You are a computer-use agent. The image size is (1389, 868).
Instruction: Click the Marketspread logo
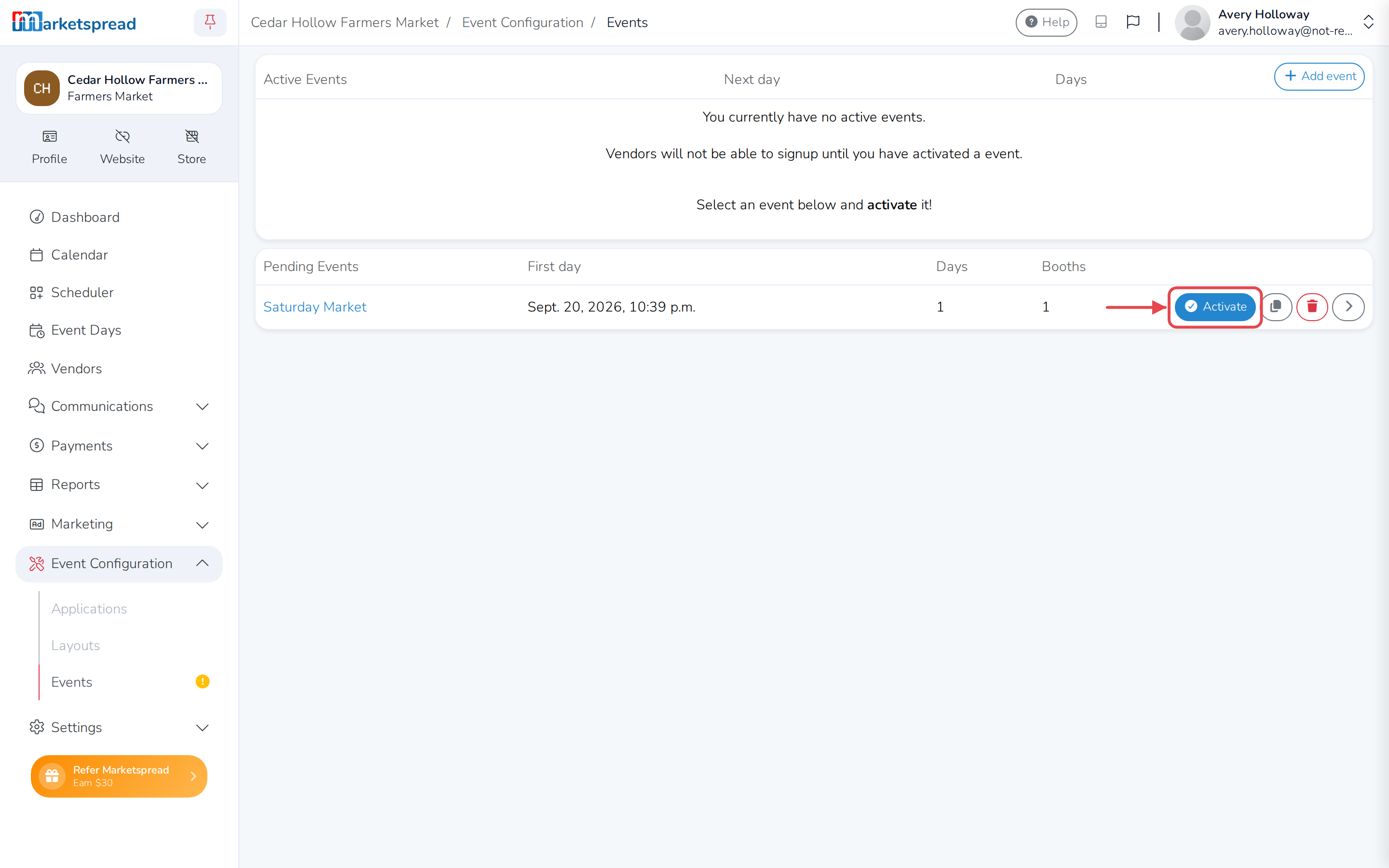coord(74,22)
